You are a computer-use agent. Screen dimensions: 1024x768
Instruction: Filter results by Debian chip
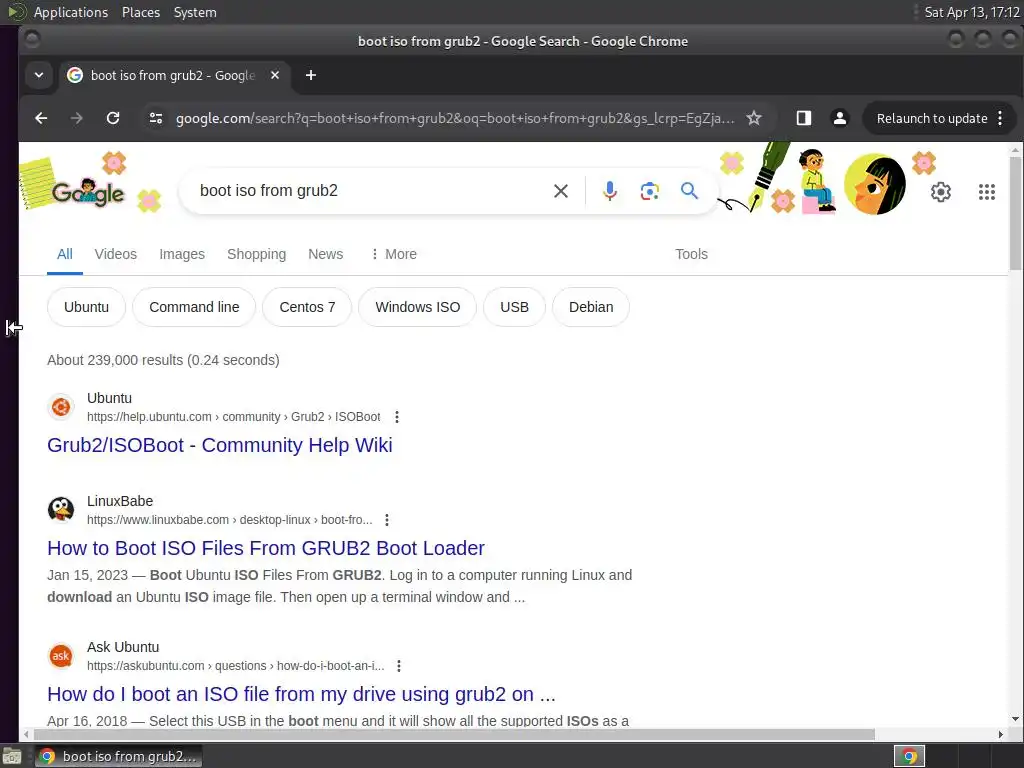point(590,307)
